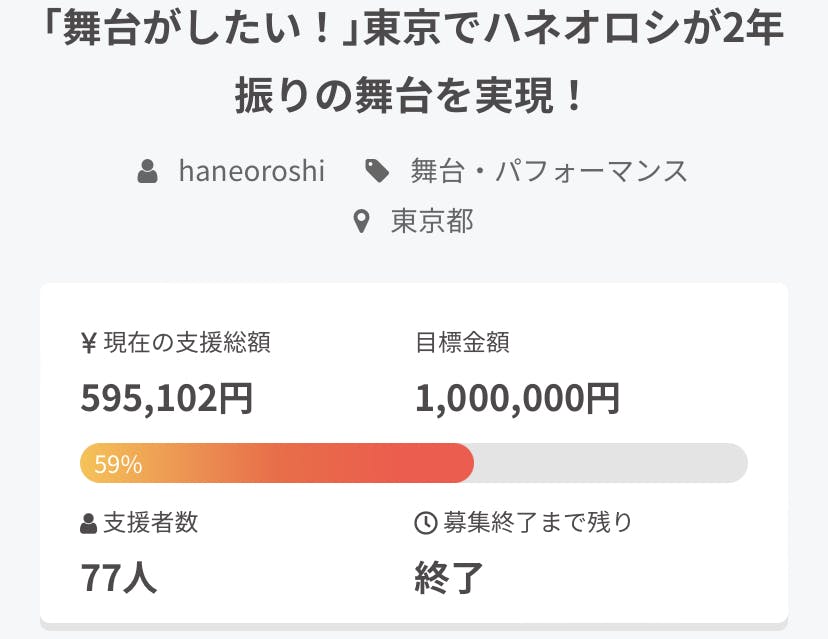Click the gray unfilled part of progress bar
The height and width of the screenshot is (639, 828).
610,463
